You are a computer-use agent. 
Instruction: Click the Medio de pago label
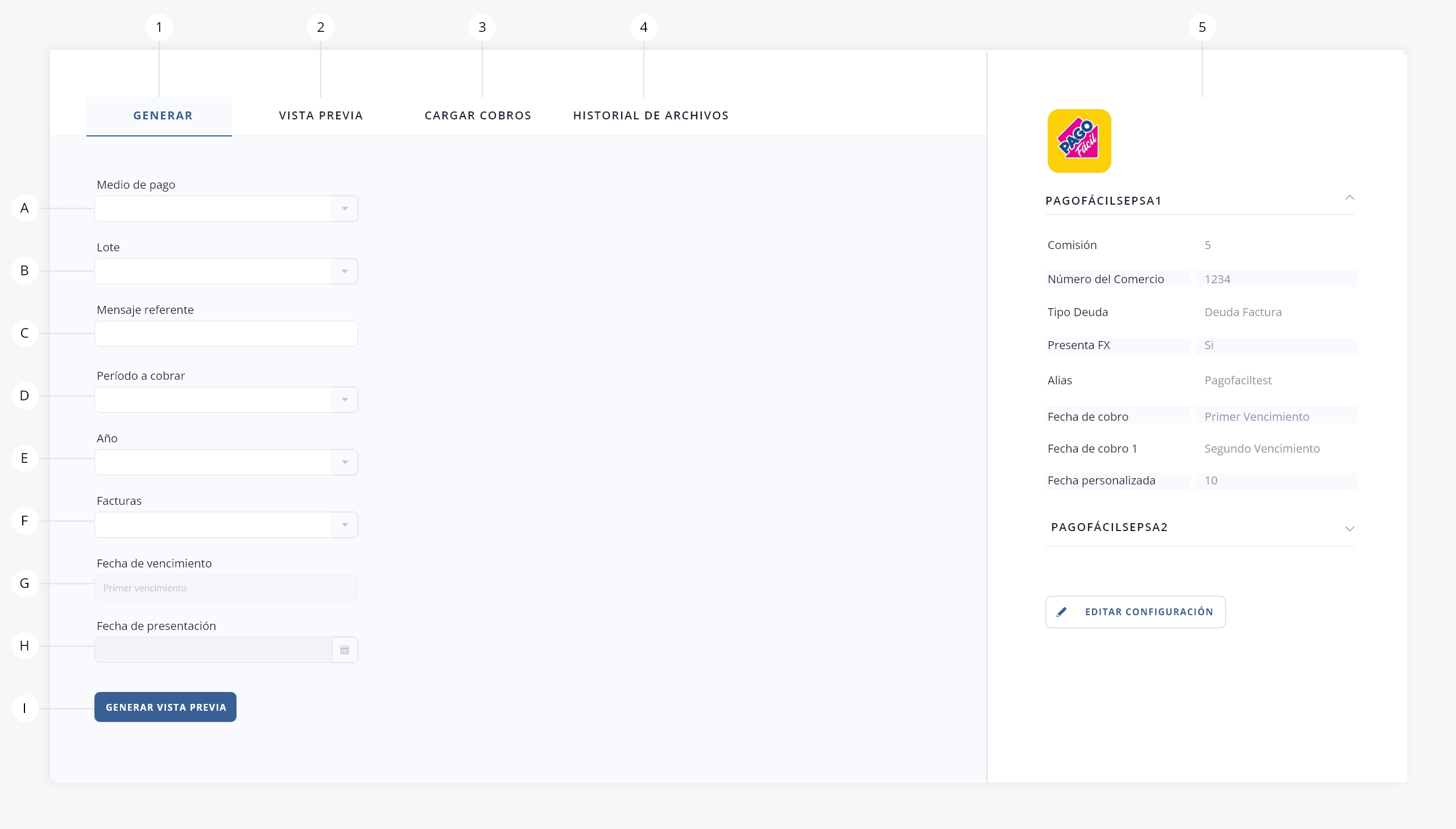(136, 185)
